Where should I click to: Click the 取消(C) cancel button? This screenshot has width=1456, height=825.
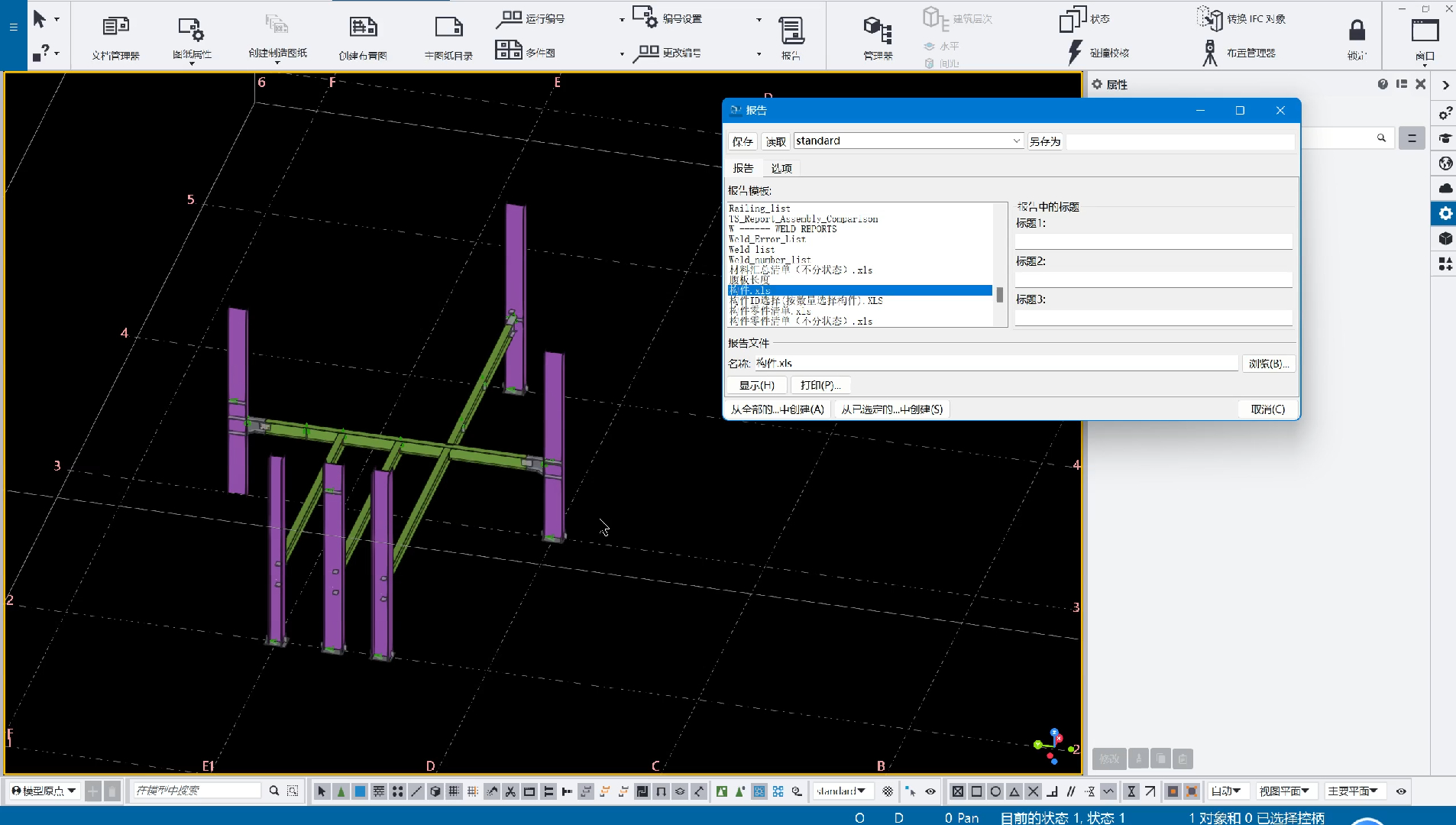pyautogui.click(x=1267, y=409)
